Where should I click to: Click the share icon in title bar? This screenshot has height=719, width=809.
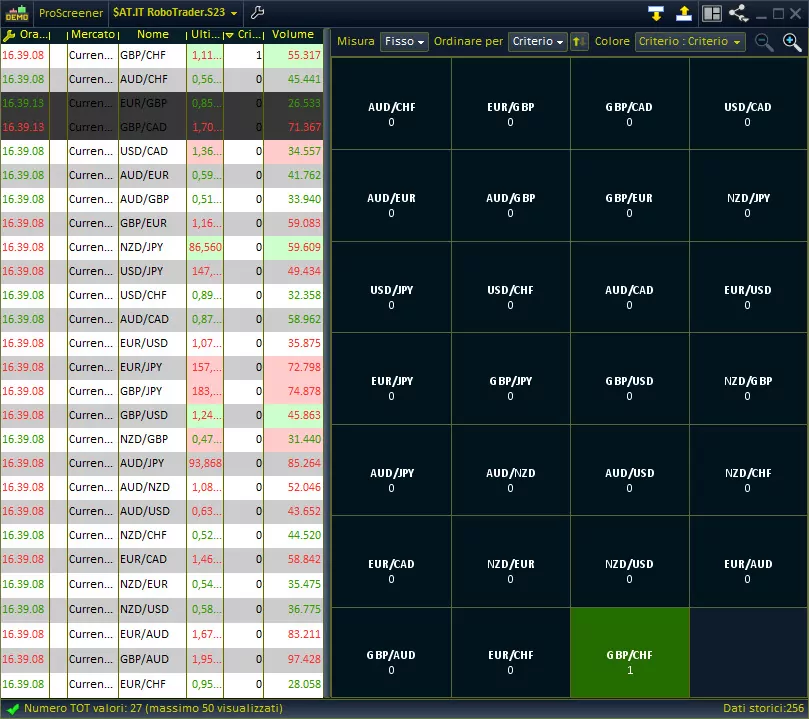(739, 13)
